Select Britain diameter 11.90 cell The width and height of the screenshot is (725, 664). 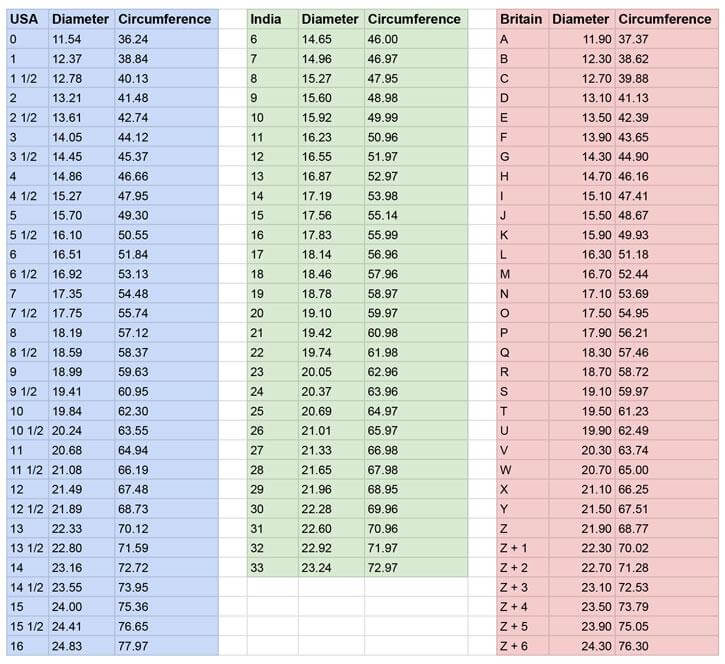click(x=582, y=39)
